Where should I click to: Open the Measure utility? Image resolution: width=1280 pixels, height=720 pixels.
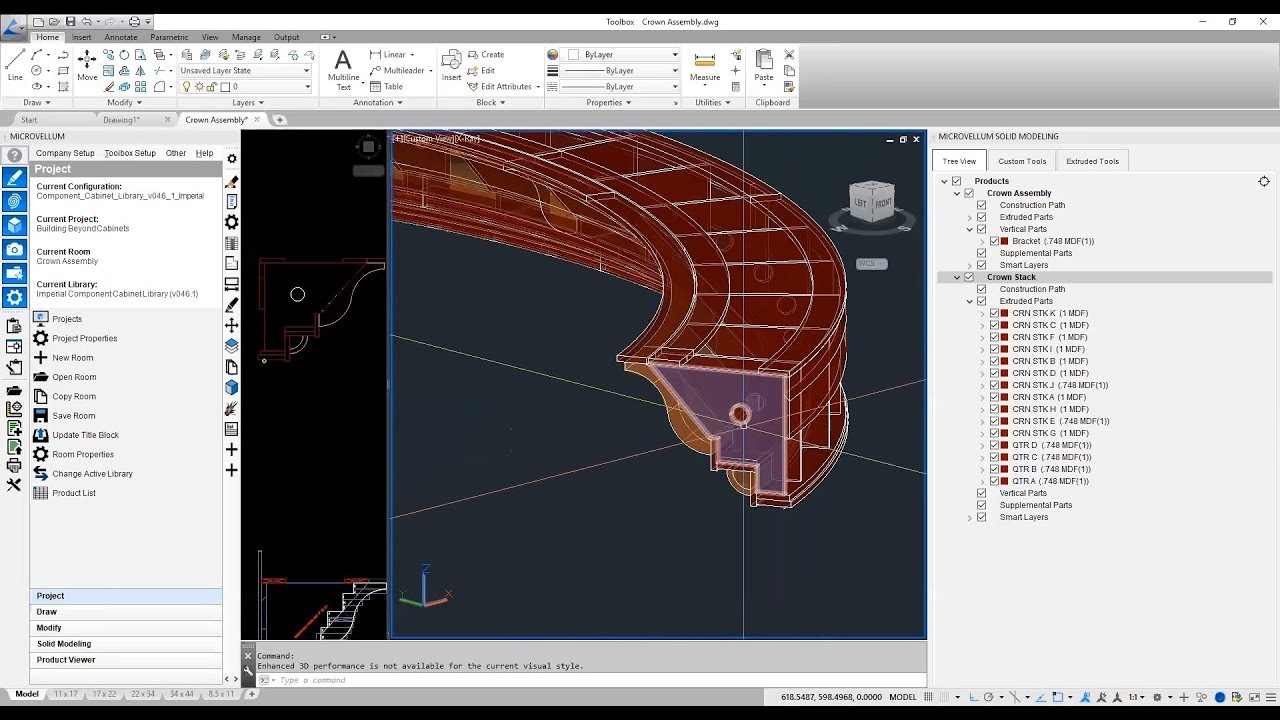tap(705, 64)
